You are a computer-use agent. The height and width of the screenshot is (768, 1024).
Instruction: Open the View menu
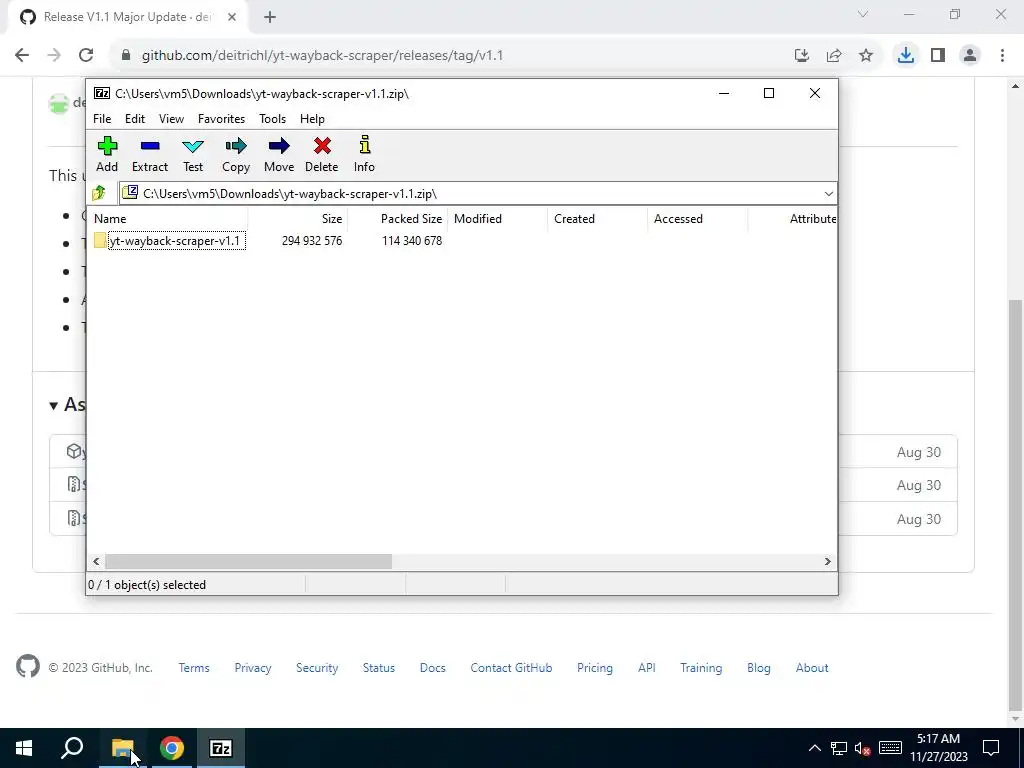(171, 119)
